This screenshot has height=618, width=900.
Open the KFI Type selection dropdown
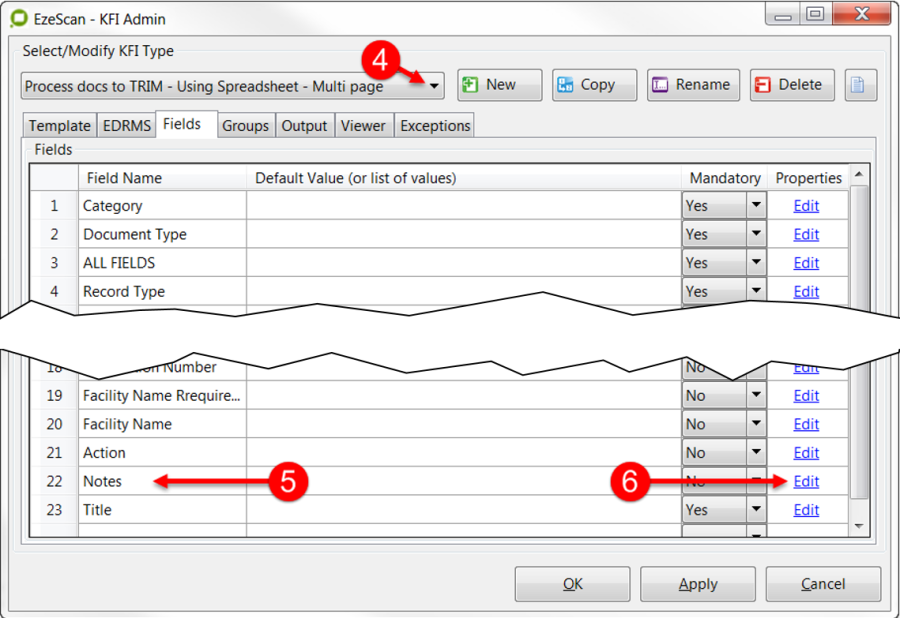[434, 87]
